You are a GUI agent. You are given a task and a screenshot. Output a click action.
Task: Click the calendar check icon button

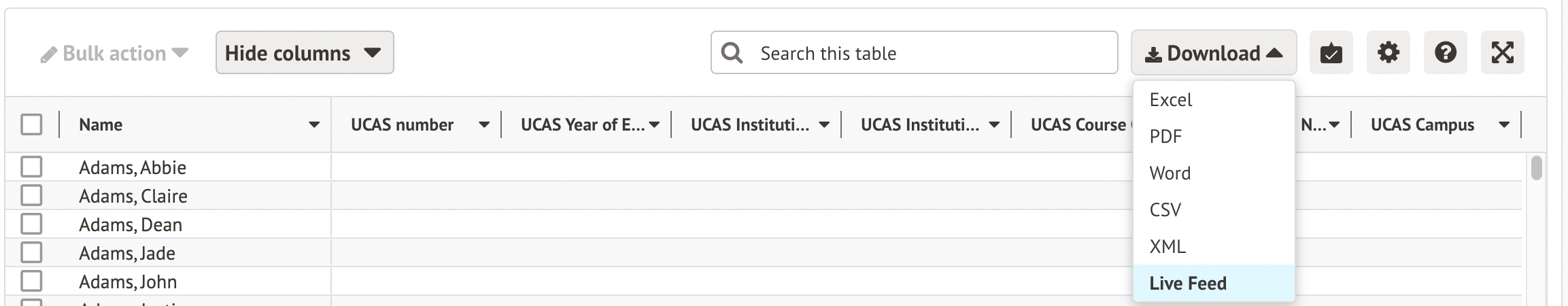click(1331, 52)
